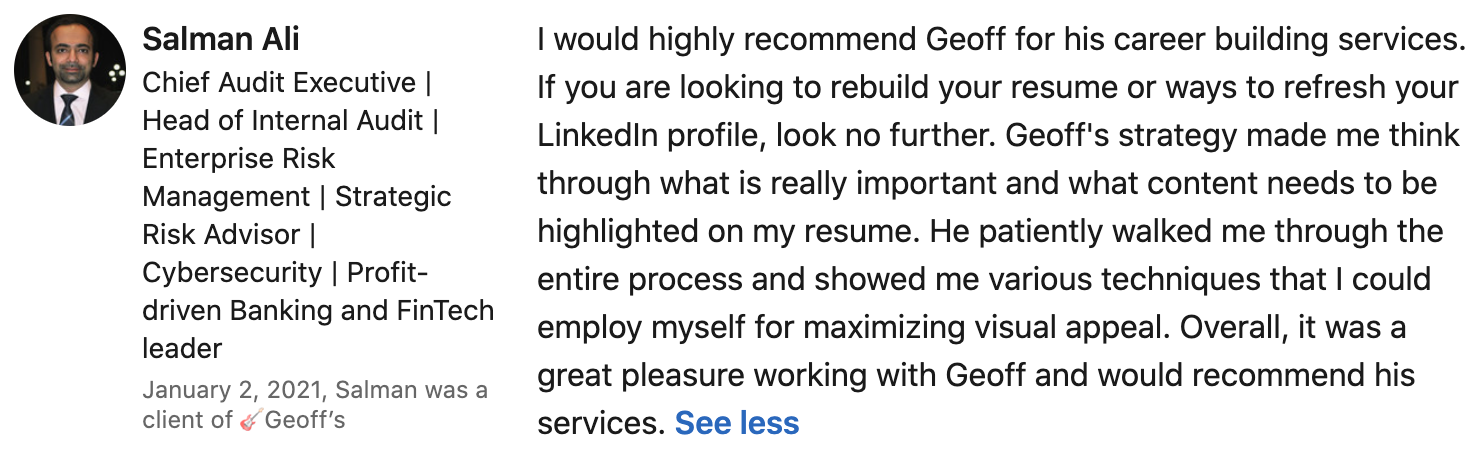1480x458 pixels.
Task: Click the client of Geoff's caption
Action: (x=243, y=420)
